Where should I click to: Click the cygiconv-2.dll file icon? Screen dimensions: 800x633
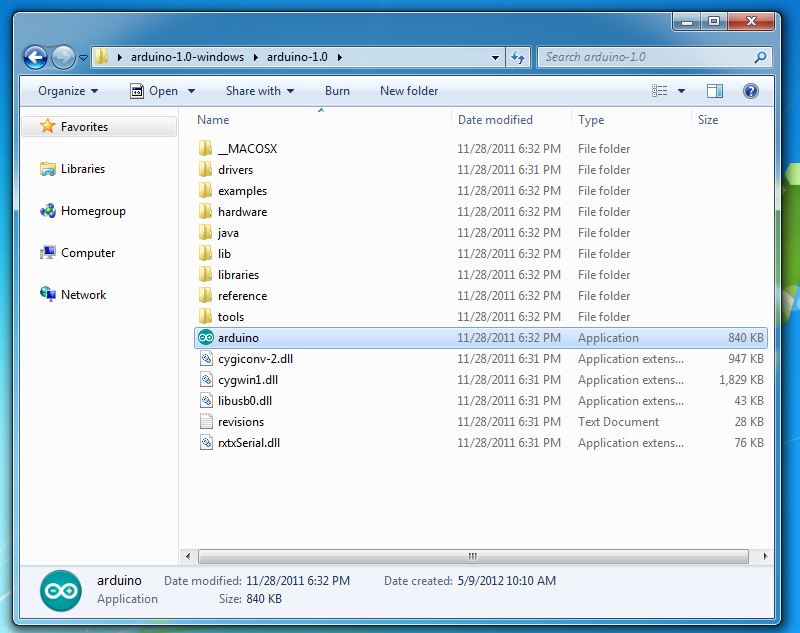tap(206, 359)
